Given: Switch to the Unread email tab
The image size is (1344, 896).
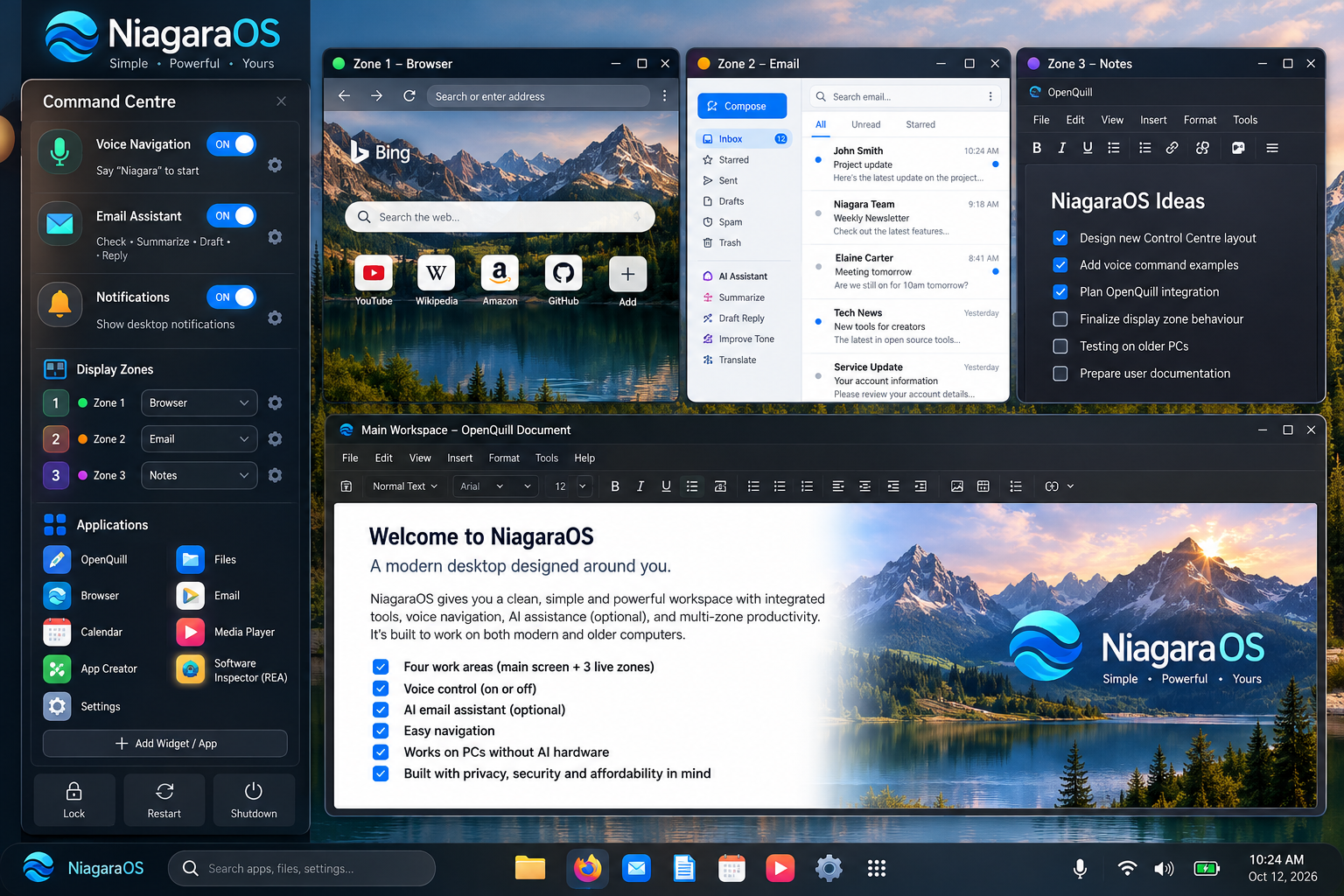Looking at the screenshot, I should 866,124.
